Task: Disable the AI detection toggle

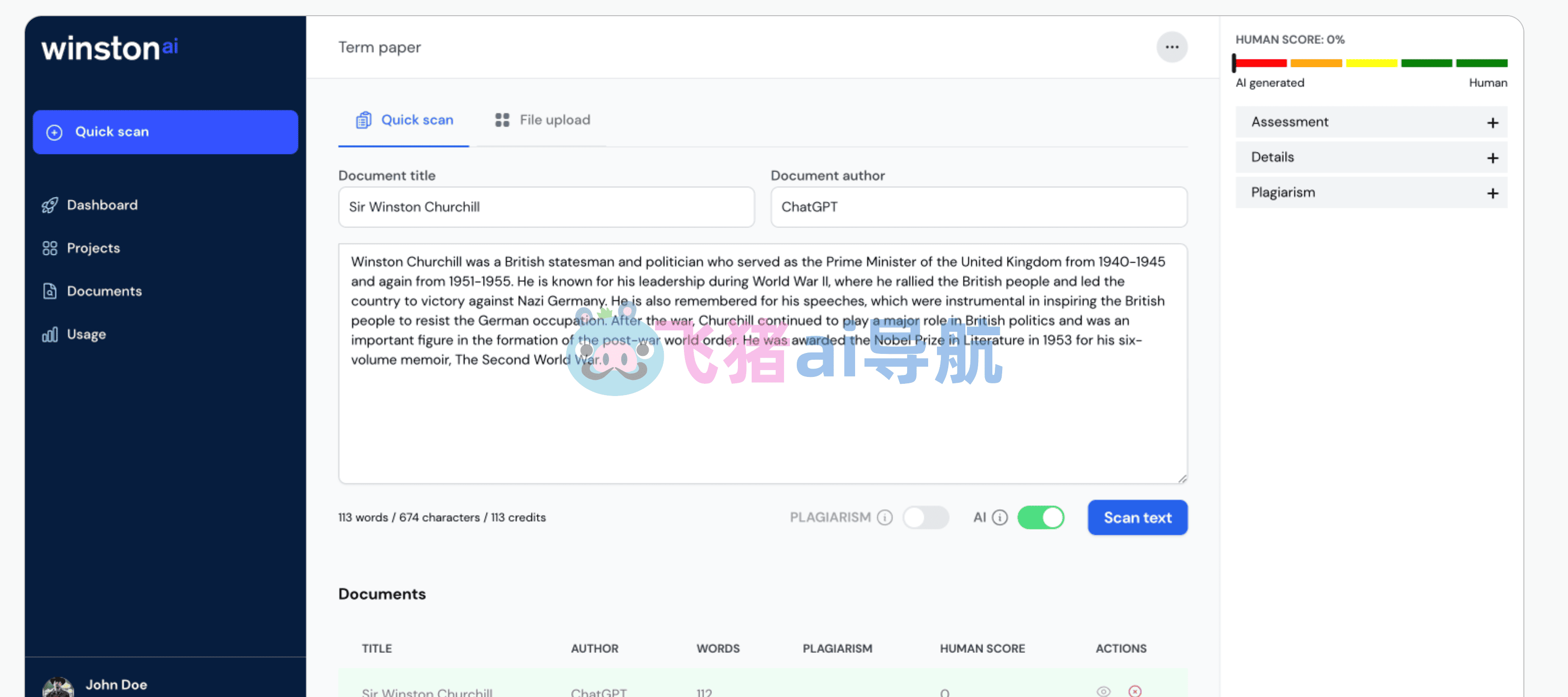Action: point(1040,518)
